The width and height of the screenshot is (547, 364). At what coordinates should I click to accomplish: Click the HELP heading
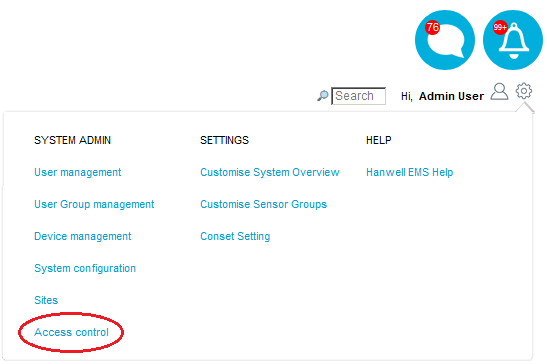(x=379, y=140)
